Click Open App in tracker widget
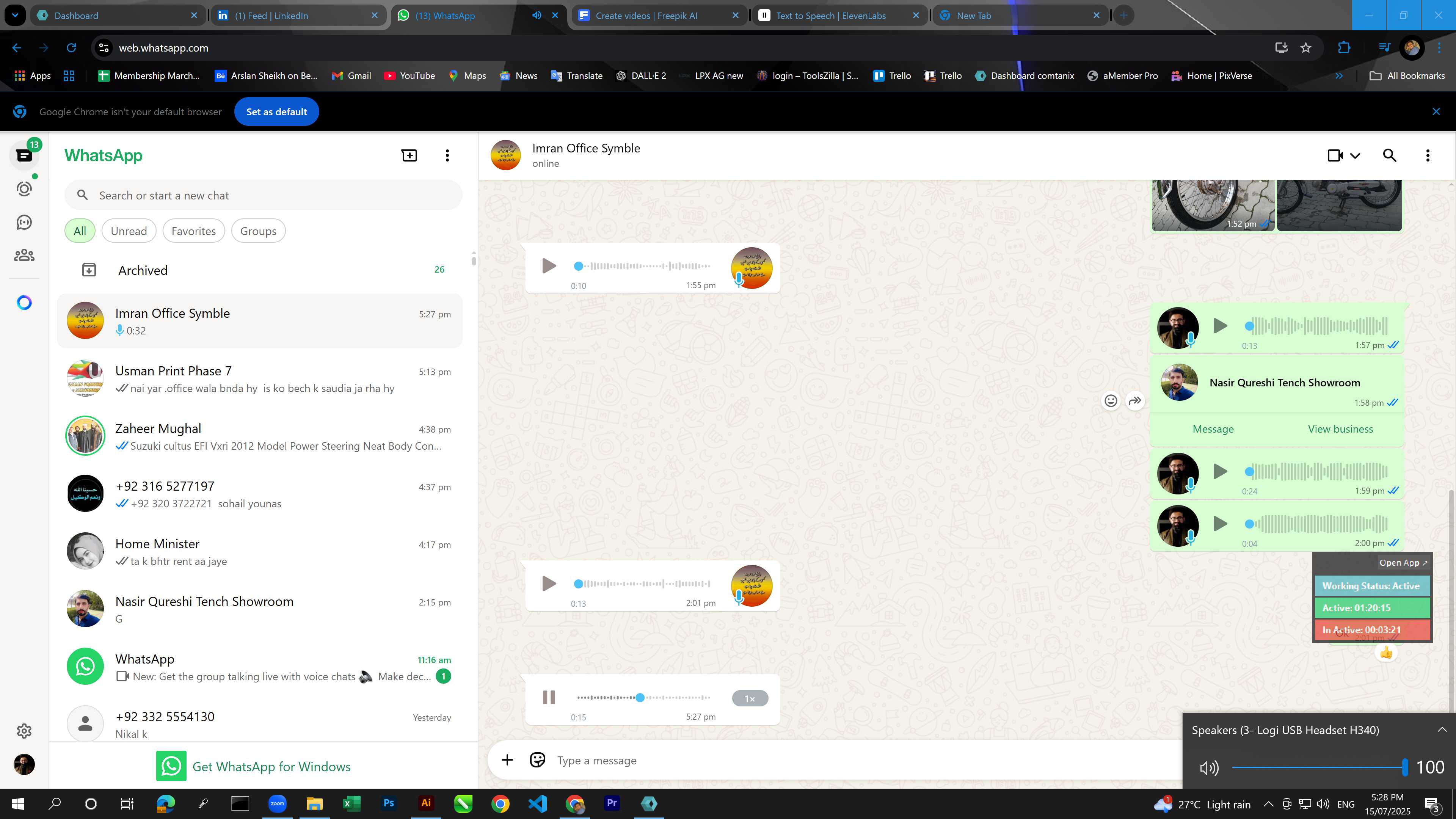The width and height of the screenshot is (1456, 819). 1403,563
